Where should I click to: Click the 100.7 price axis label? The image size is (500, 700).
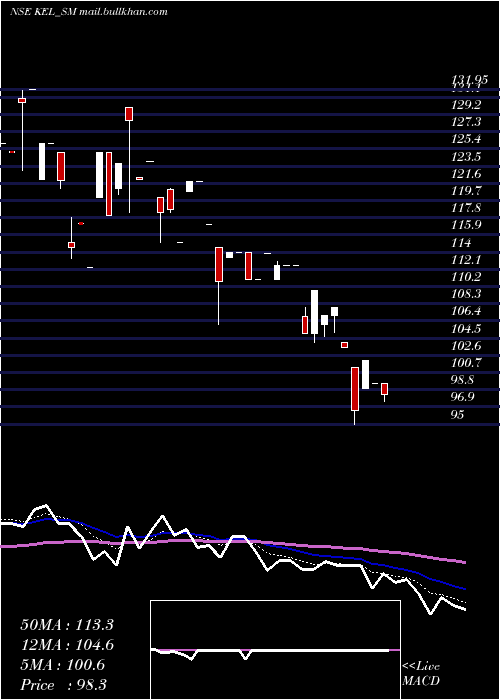pyautogui.click(x=466, y=363)
